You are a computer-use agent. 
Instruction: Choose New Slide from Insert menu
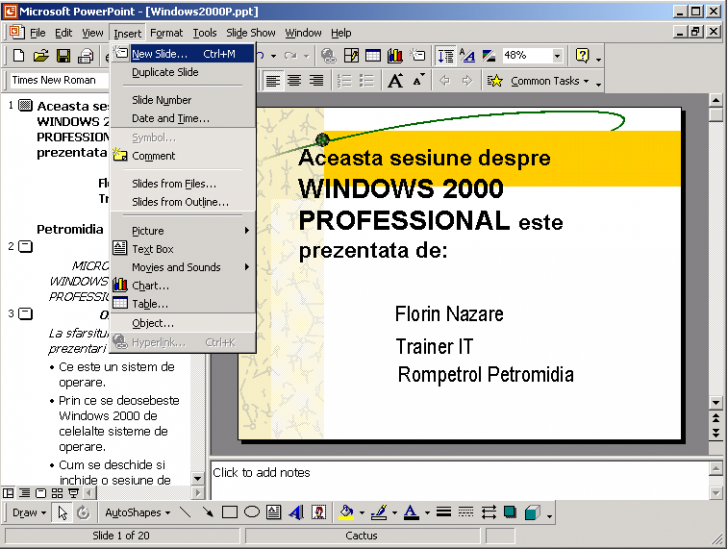pos(183,54)
